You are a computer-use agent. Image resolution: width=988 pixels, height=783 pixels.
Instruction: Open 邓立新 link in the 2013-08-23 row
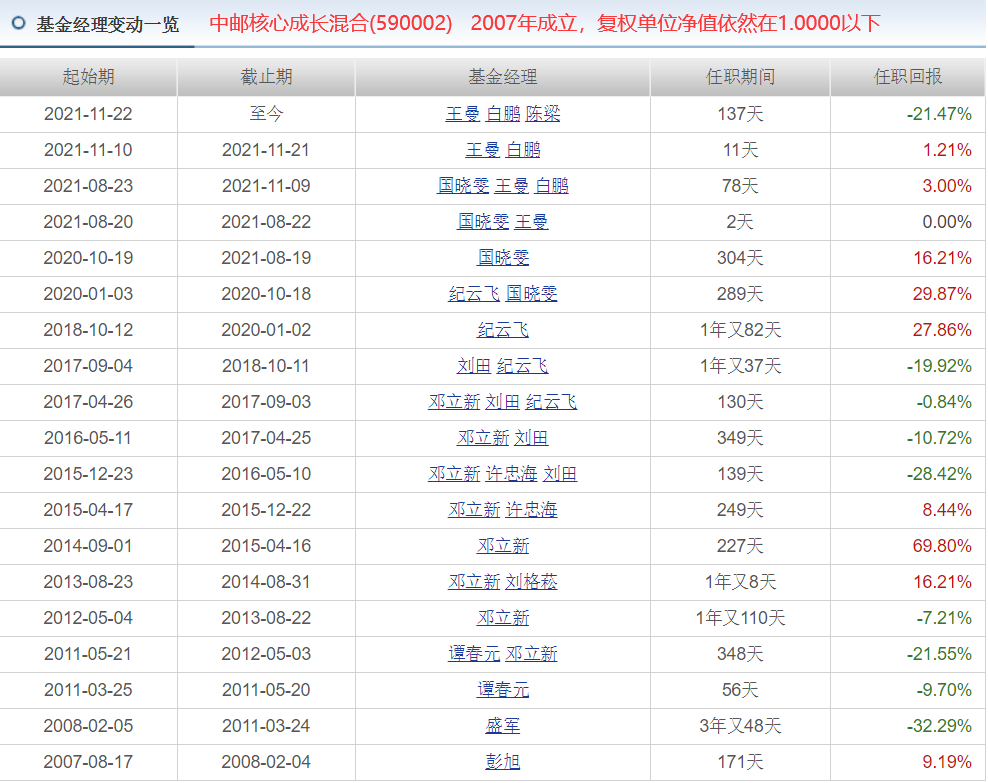pos(474,581)
